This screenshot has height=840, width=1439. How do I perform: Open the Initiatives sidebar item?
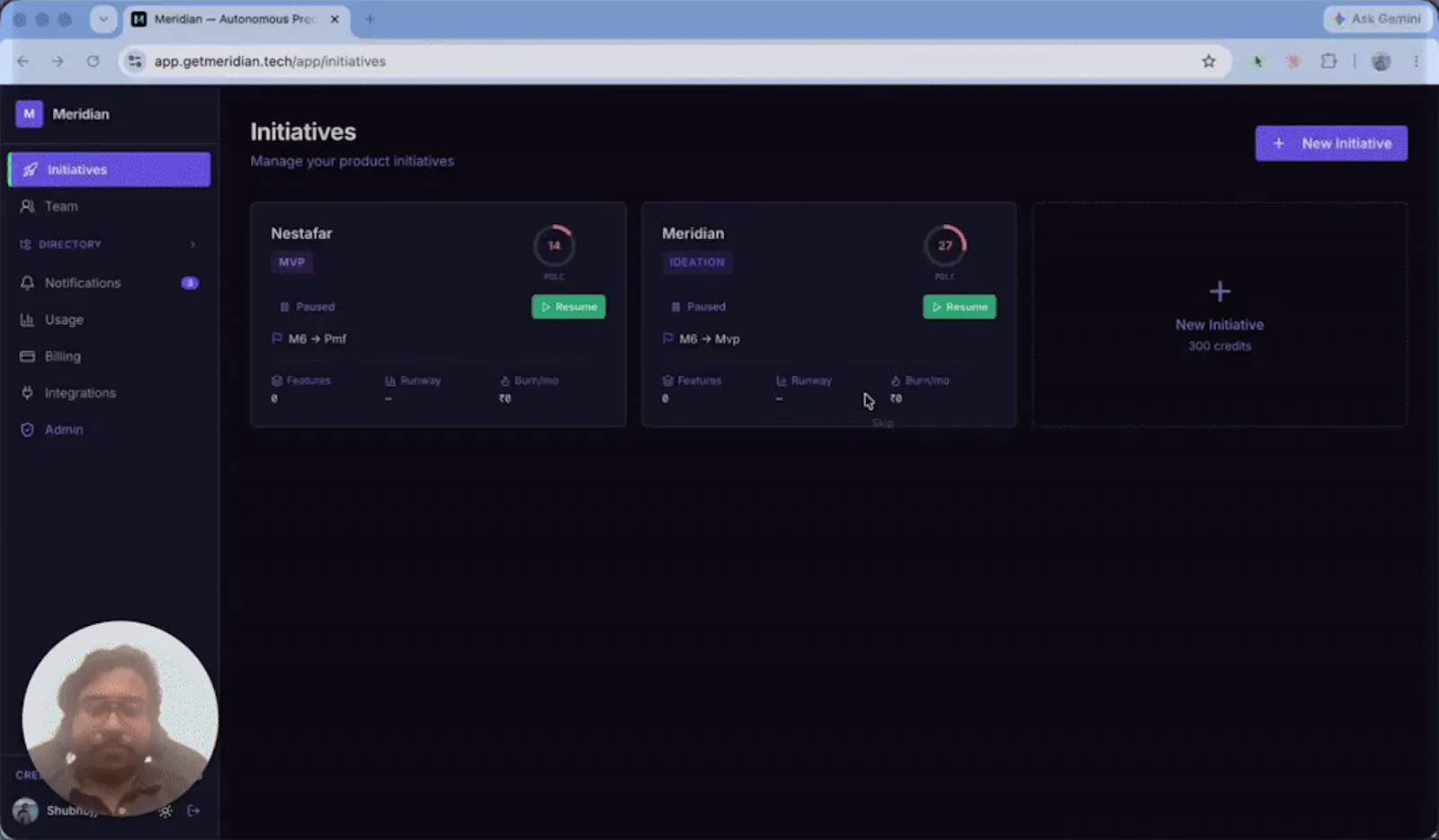109,169
